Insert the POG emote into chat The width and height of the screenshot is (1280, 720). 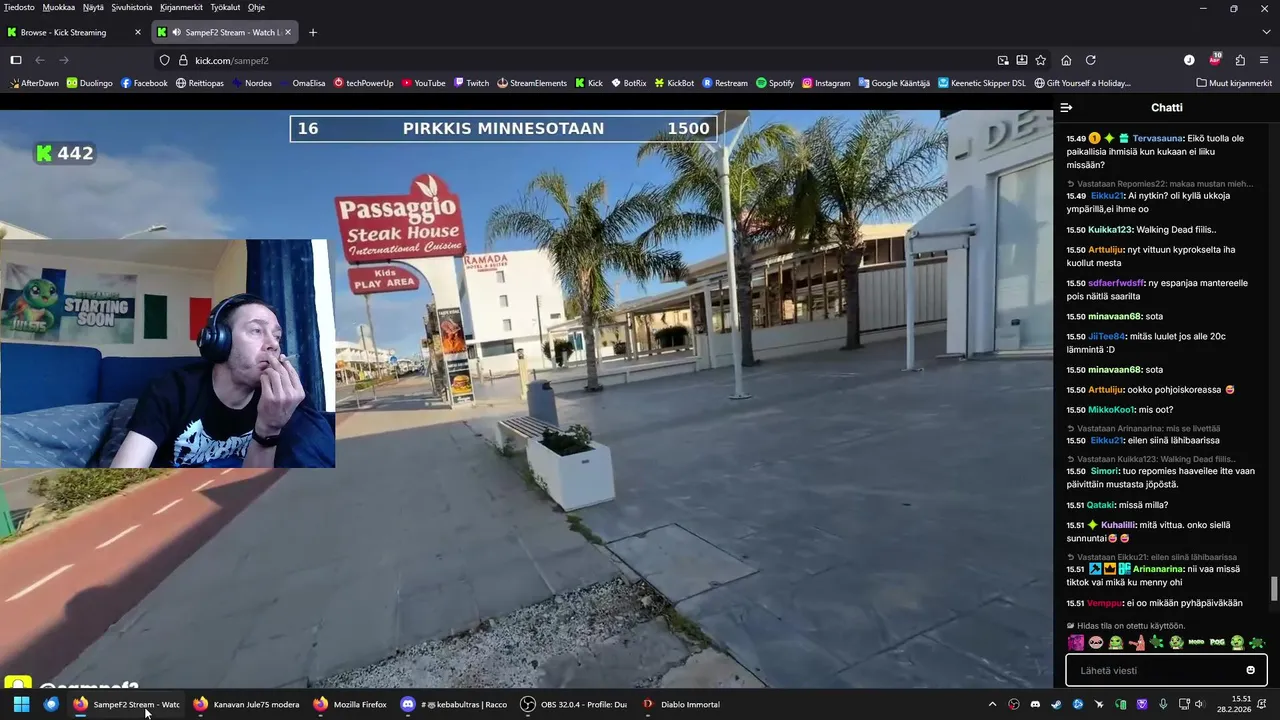click(x=1217, y=643)
